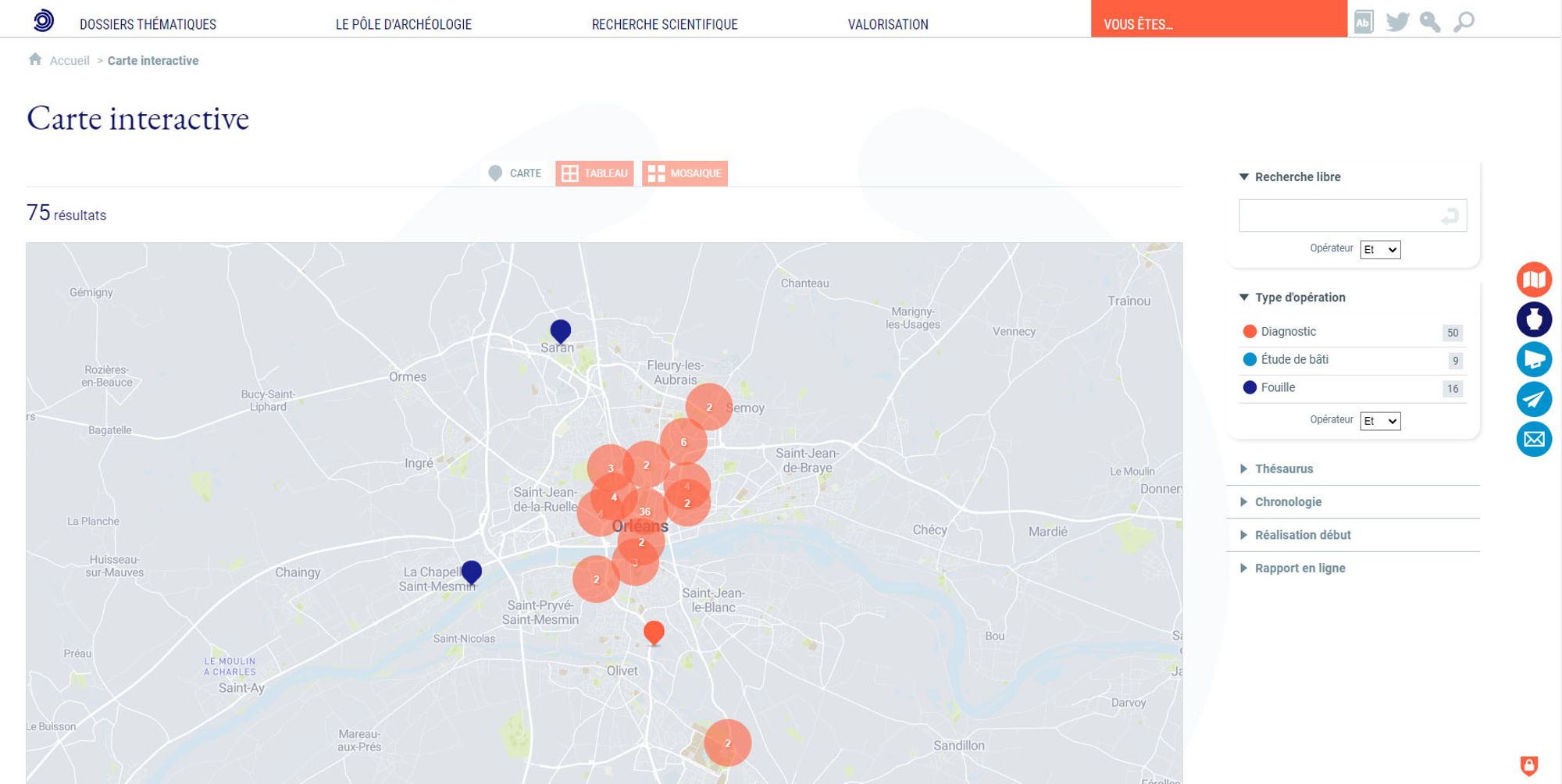Expand the Rapport en ligne section
This screenshot has width=1562, height=784.
tap(1293, 568)
